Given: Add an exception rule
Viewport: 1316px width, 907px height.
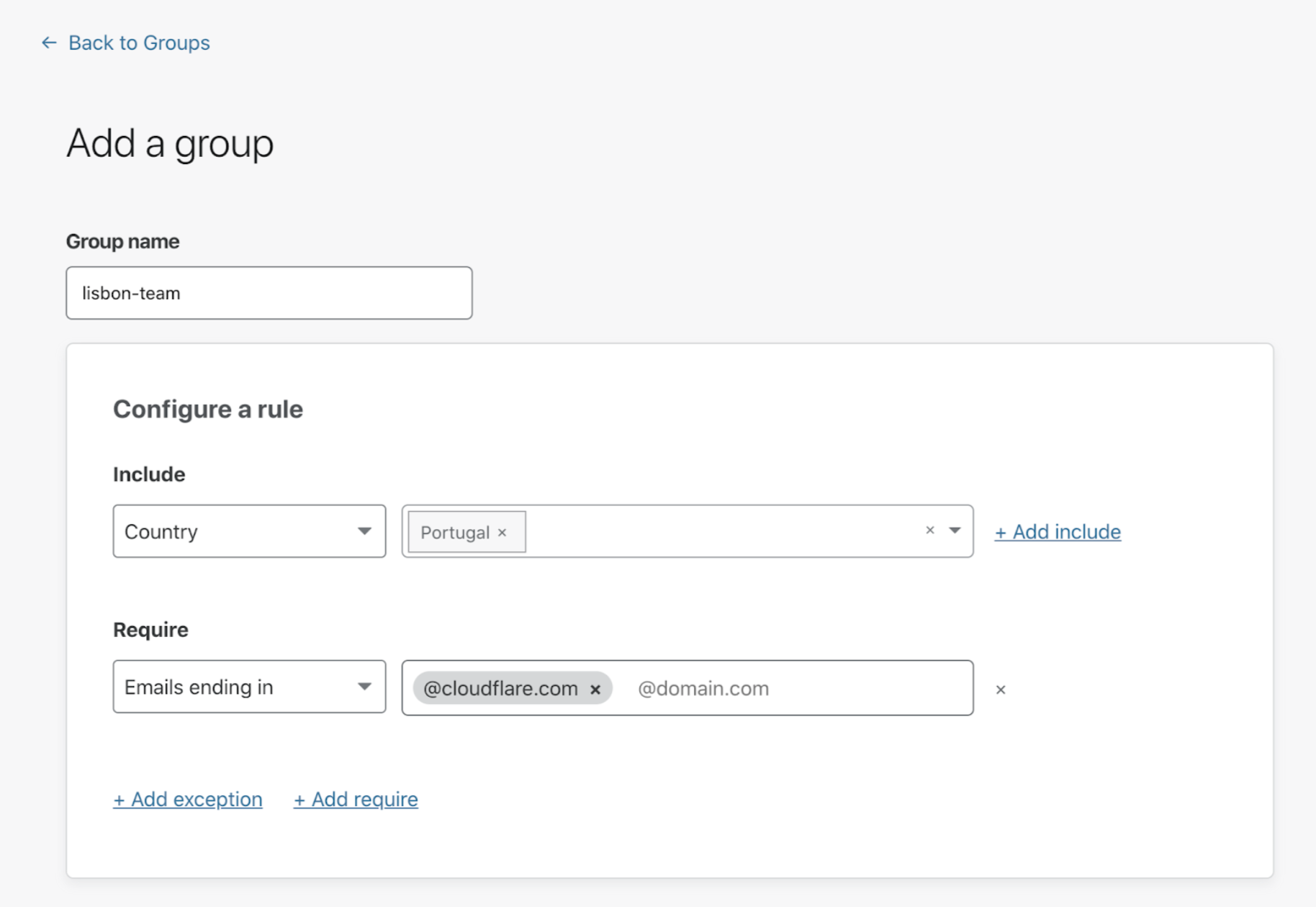Looking at the screenshot, I should pos(188,799).
